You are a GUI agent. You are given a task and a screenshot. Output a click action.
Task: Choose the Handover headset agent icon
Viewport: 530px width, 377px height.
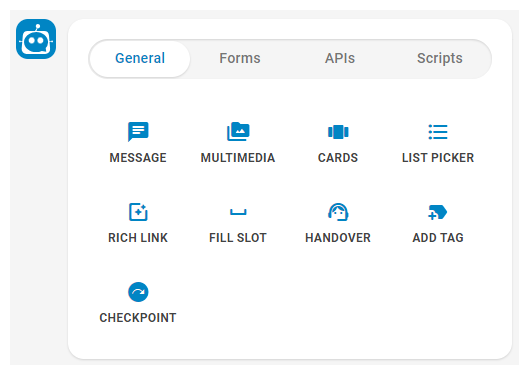point(338,212)
